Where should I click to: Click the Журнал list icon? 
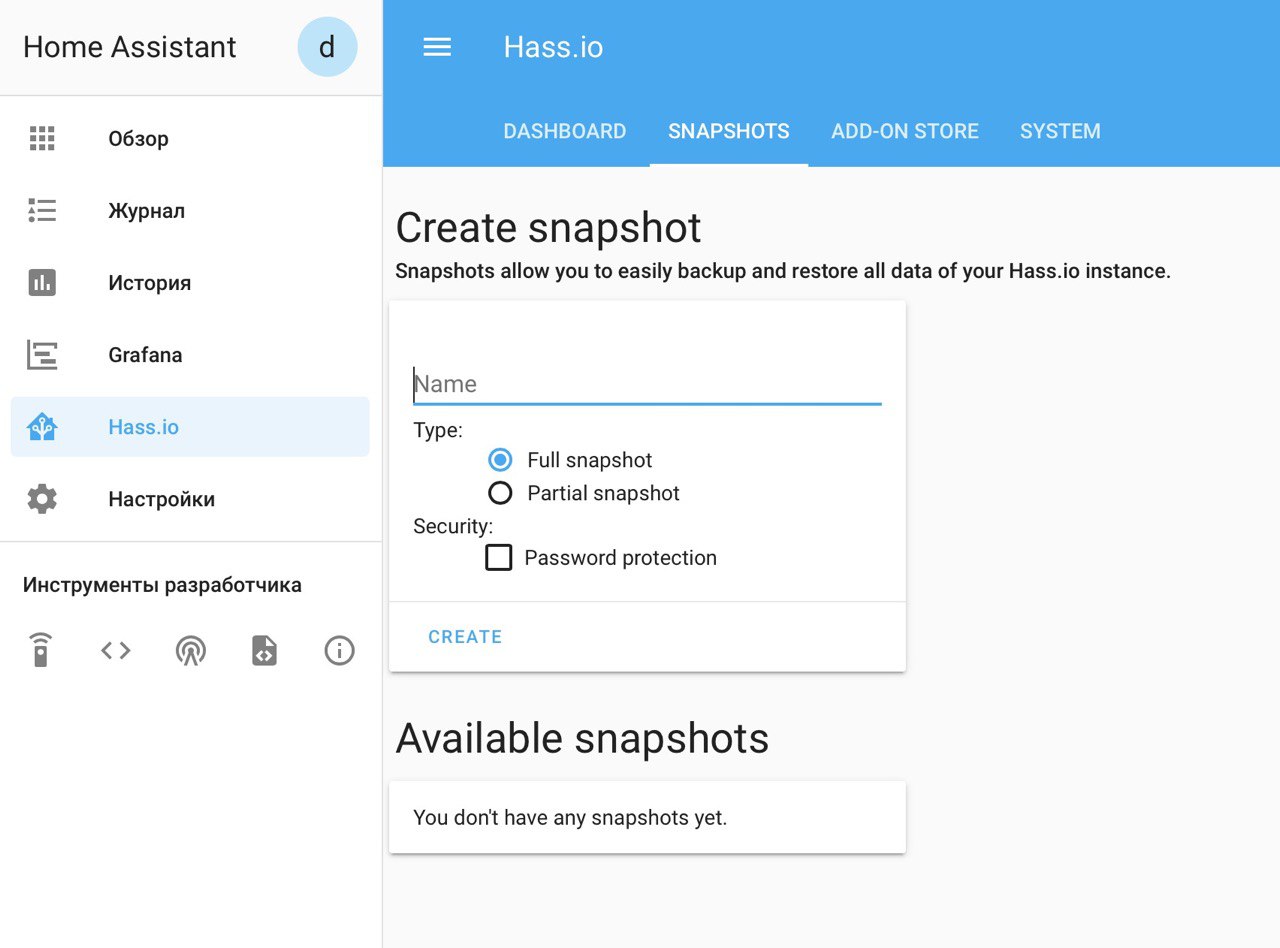pyautogui.click(x=42, y=211)
